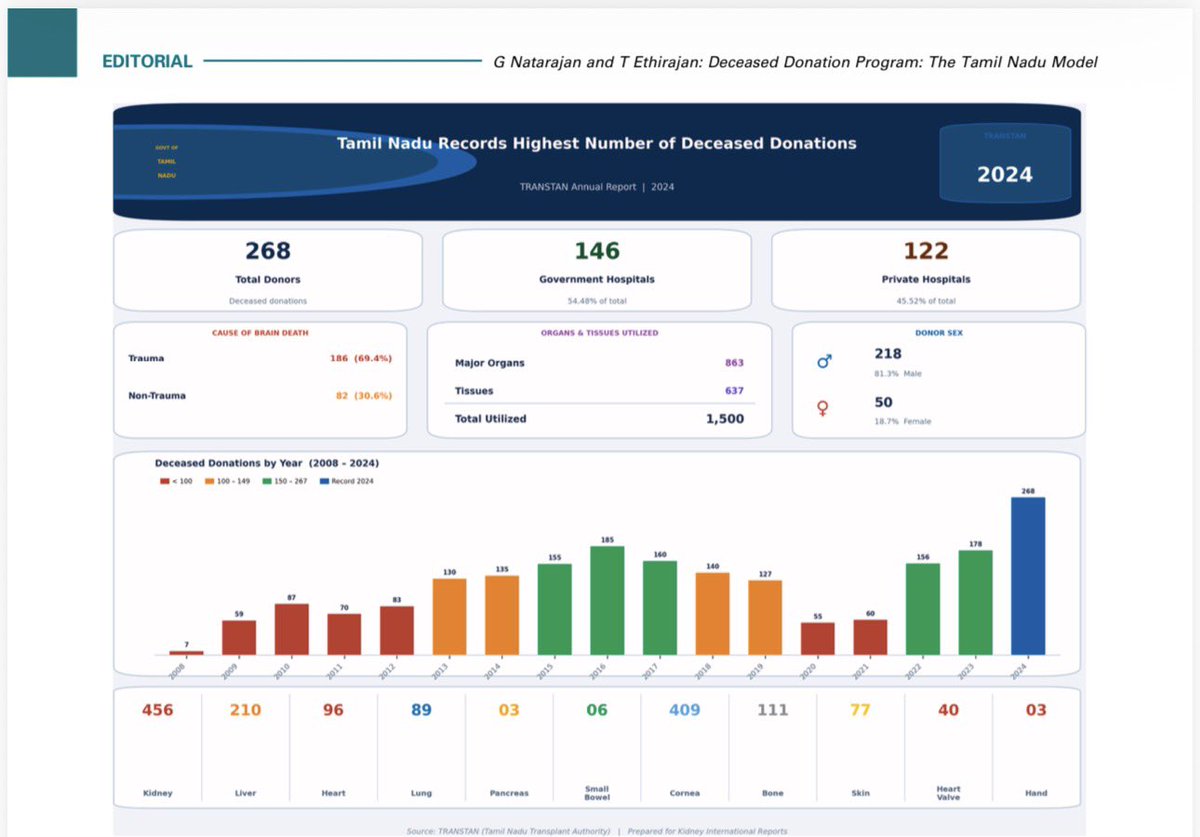1200x837 pixels.
Task: Click the Small Bowel count '06'
Action: point(597,710)
